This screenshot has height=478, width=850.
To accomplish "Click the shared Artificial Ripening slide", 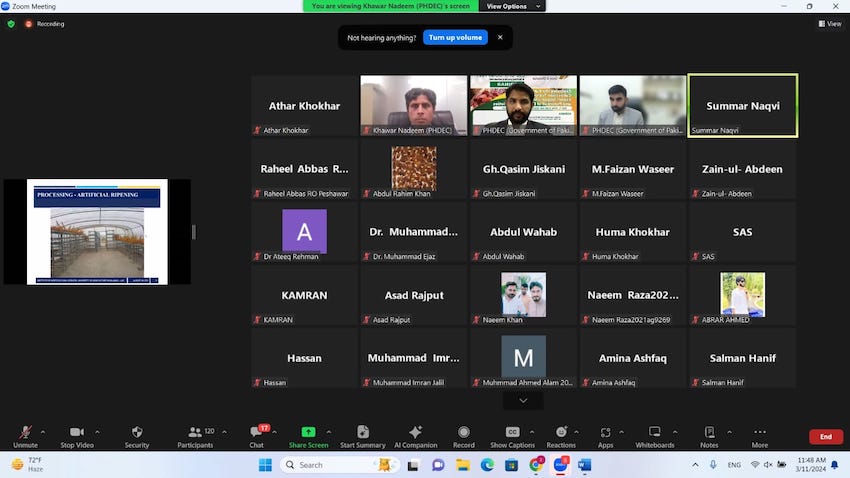I will [97, 232].
